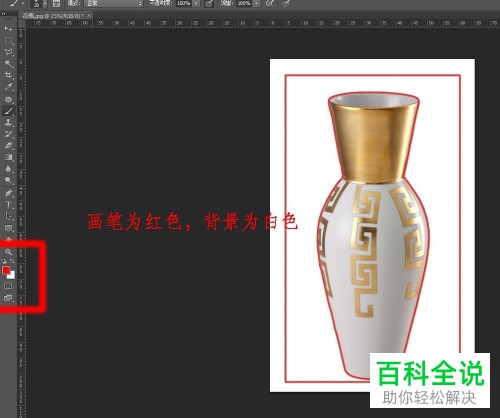
Task: Select the Path Selection tool
Action: click(8, 216)
